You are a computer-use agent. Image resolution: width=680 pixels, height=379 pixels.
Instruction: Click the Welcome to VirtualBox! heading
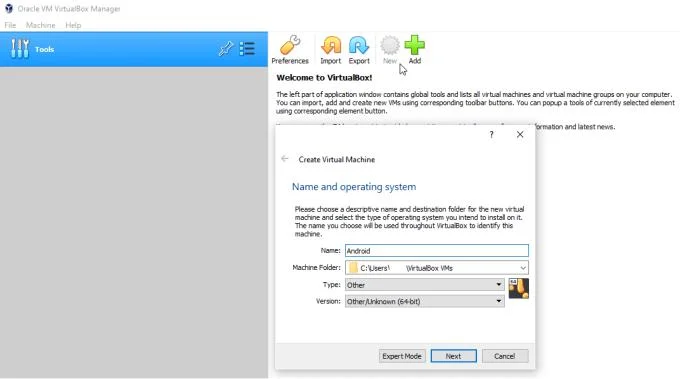click(x=324, y=78)
